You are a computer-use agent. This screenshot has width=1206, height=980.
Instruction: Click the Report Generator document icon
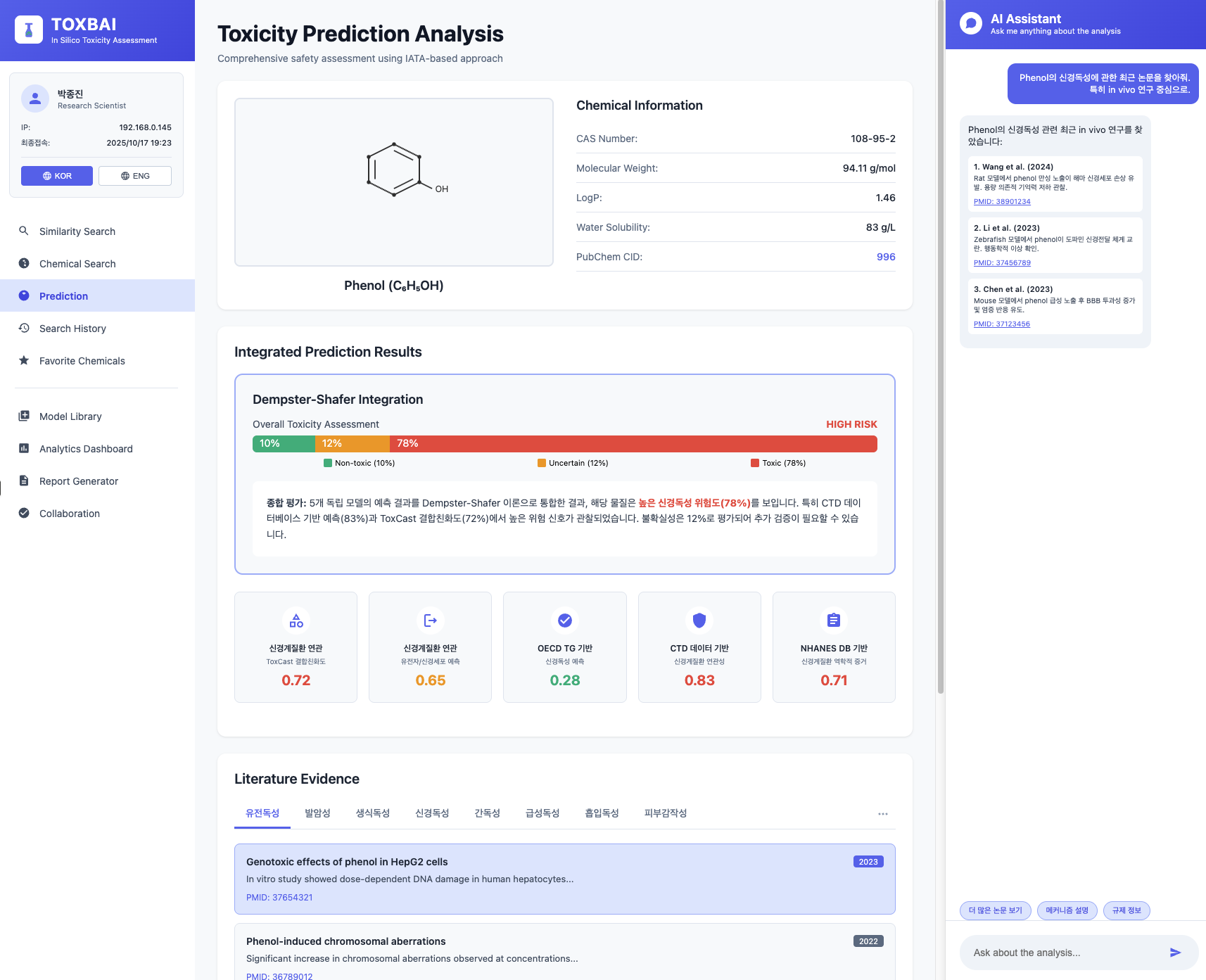(x=24, y=481)
